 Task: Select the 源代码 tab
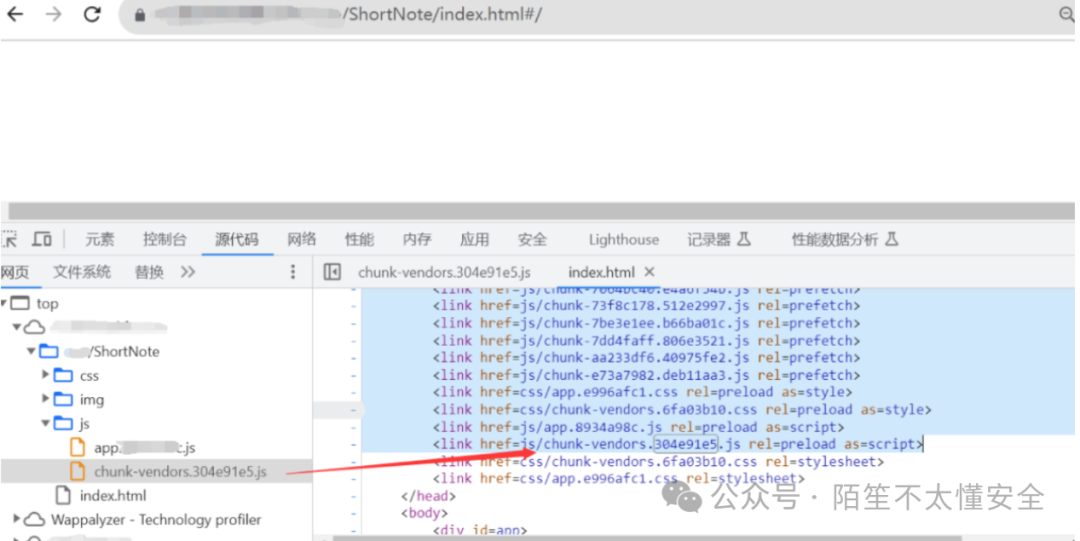pyautogui.click(x=237, y=239)
